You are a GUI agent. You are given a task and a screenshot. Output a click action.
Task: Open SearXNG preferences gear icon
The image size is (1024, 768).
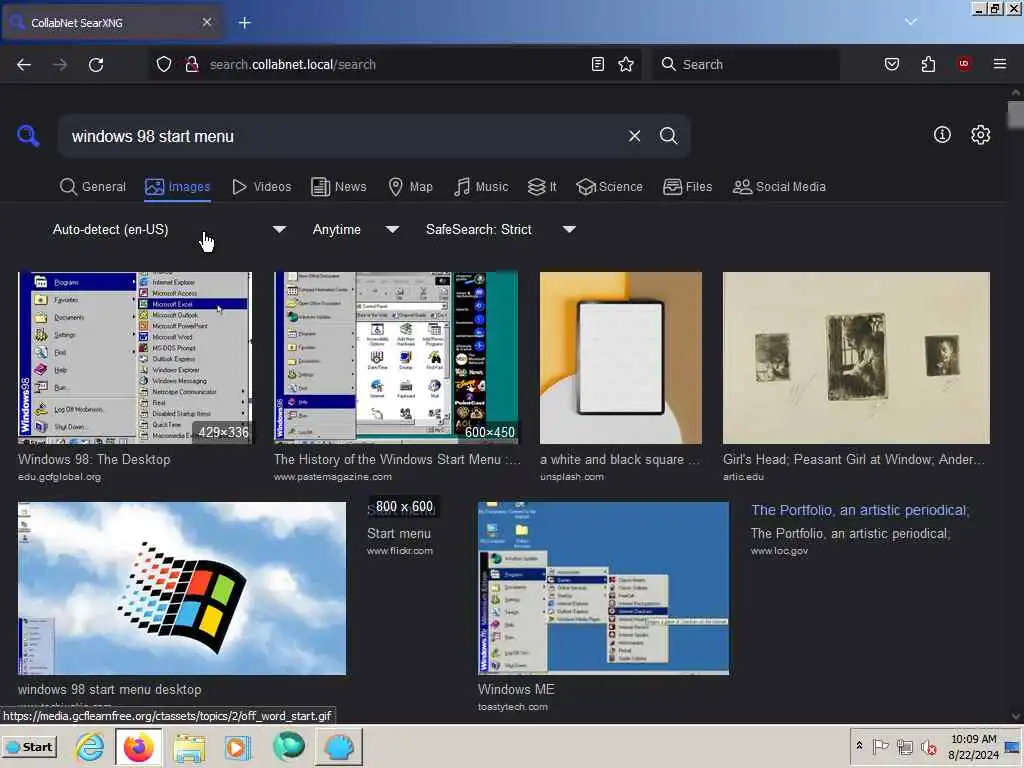[980, 135]
